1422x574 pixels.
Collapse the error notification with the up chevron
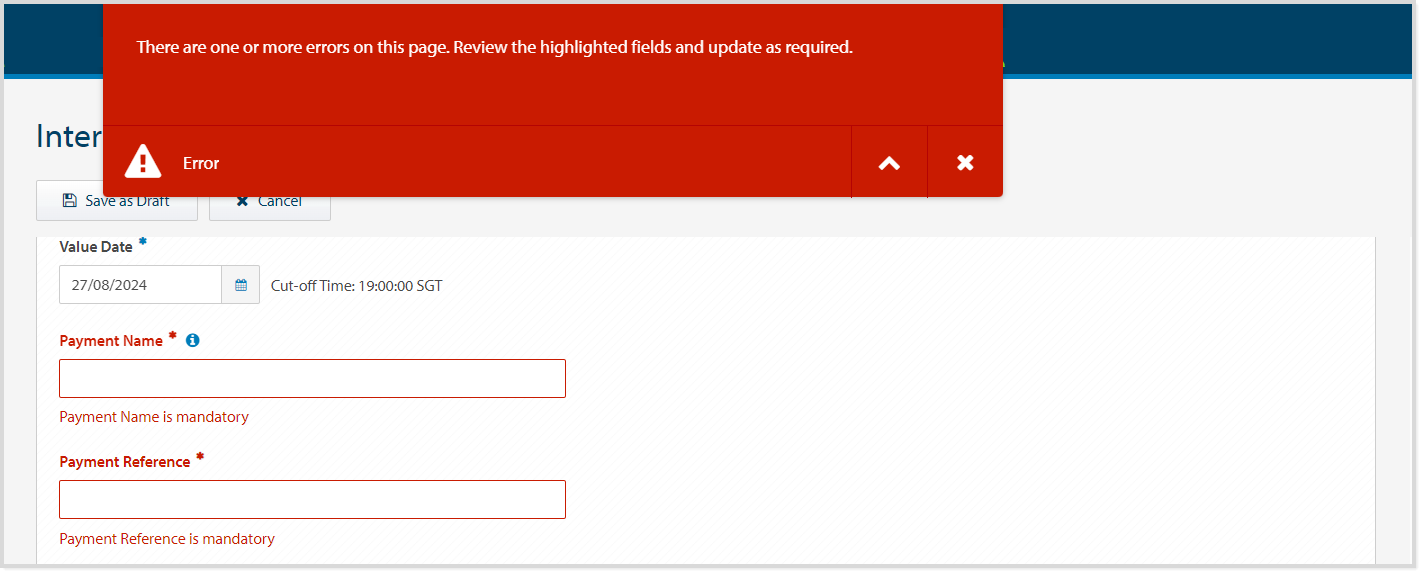click(x=889, y=163)
